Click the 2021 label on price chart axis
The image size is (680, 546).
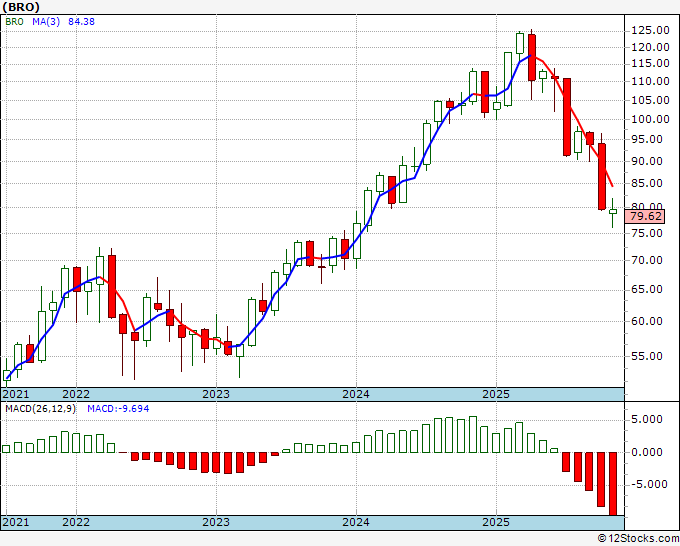16,394
